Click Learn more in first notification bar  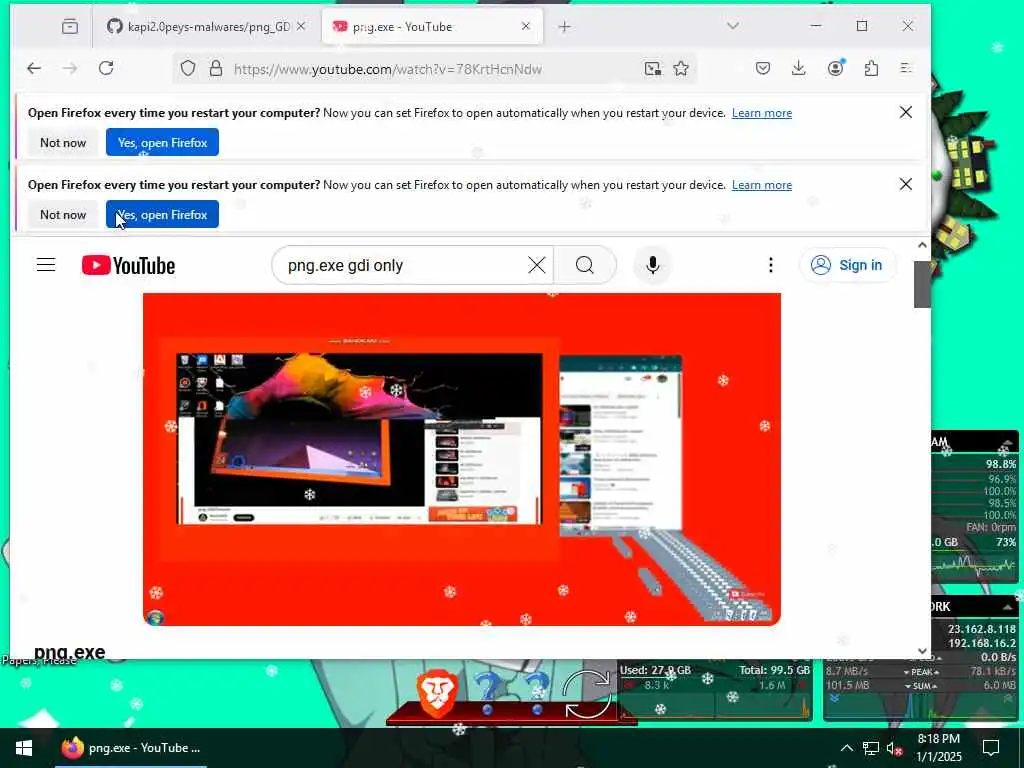click(761, 113)
